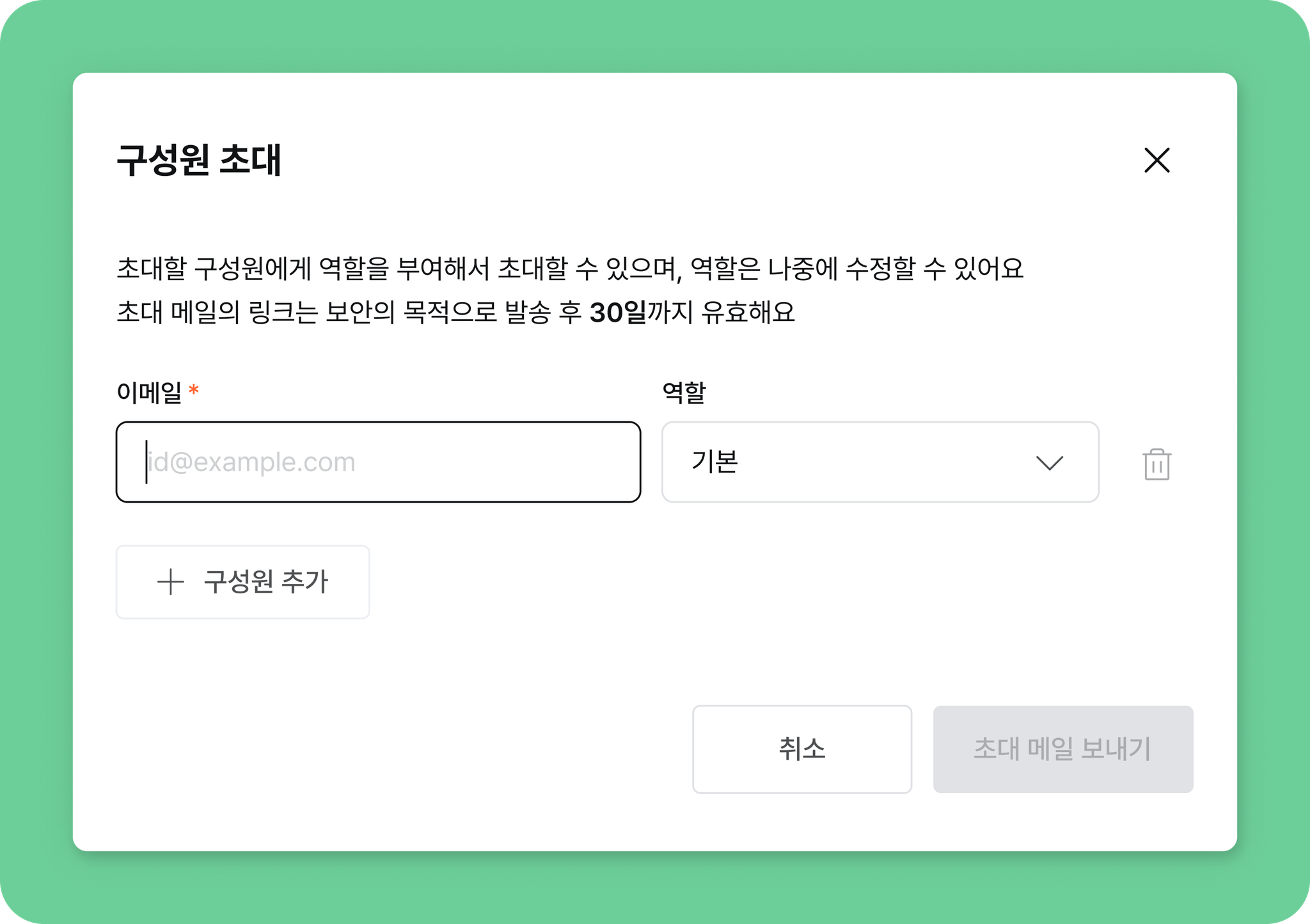Select the 기본 value text in role box

point(714,462)
